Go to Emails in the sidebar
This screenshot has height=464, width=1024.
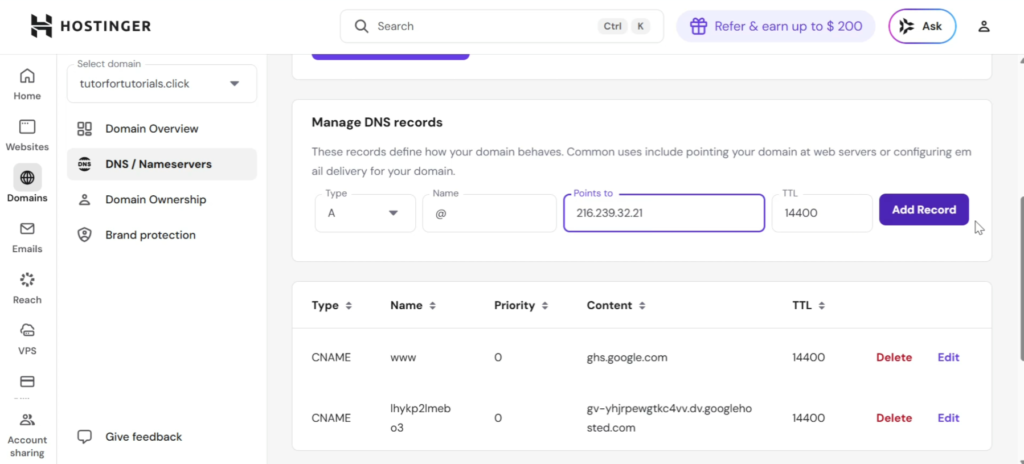click(27, 236)
